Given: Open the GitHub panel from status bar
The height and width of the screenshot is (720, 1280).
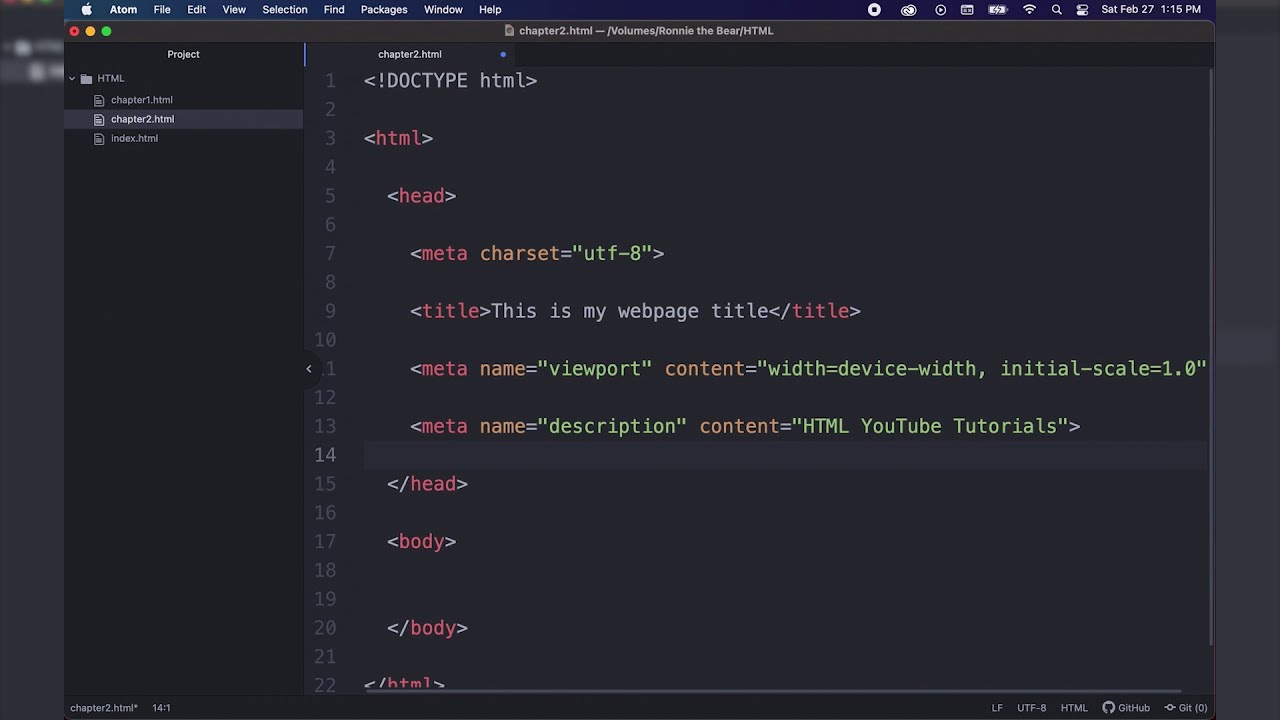Looking at the screenshot, I should [x=1126, y=708].
